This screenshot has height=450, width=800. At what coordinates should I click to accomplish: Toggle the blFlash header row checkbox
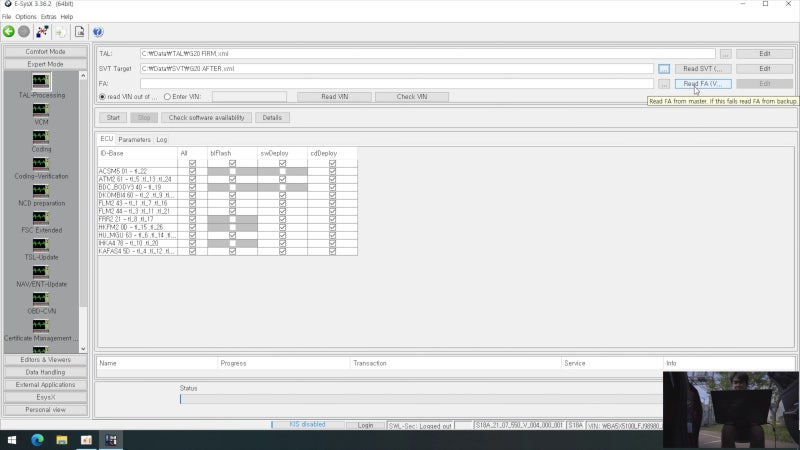[232, 163]
